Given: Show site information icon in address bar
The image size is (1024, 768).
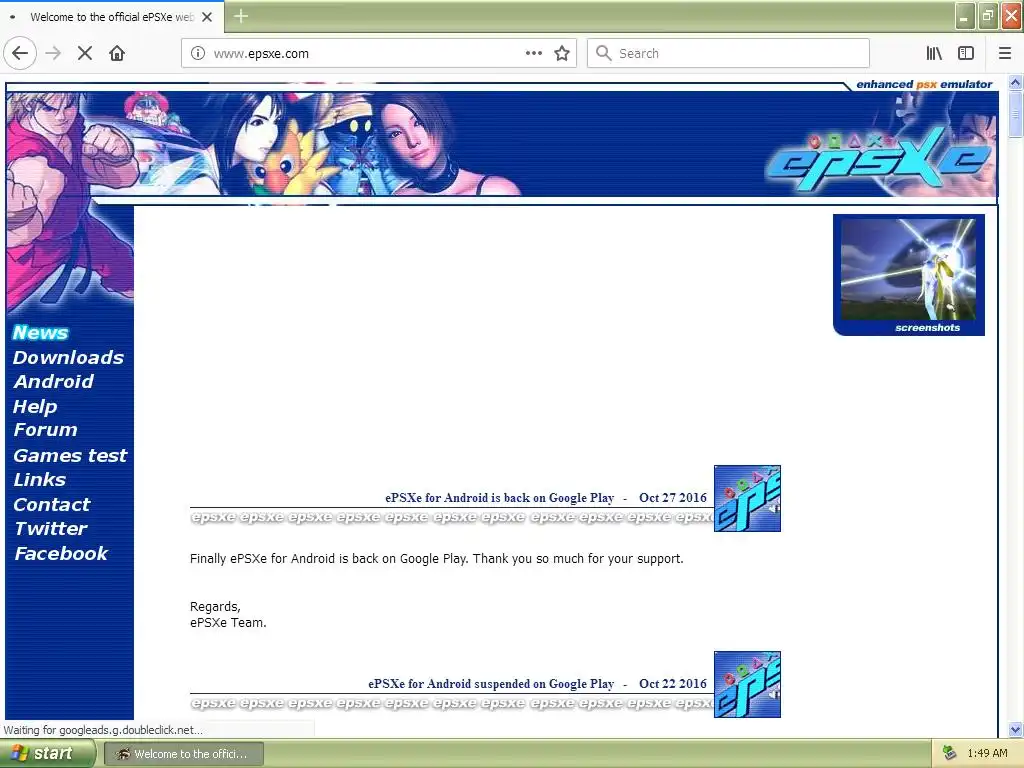Looking at the screenshot, I should [198, 53].
